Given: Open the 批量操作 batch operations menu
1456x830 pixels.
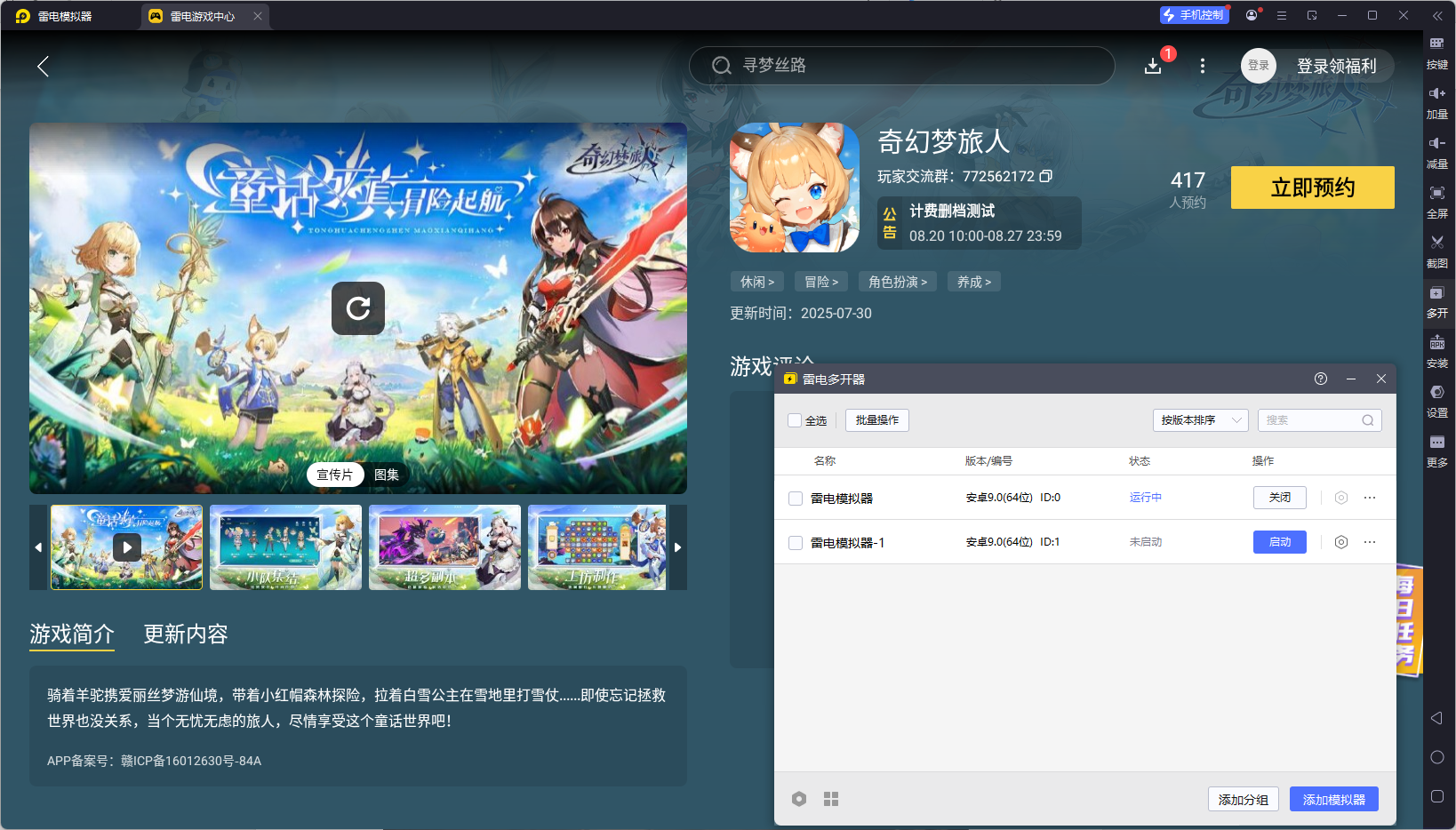Looking at the screenshot, I should pos(877,420).
